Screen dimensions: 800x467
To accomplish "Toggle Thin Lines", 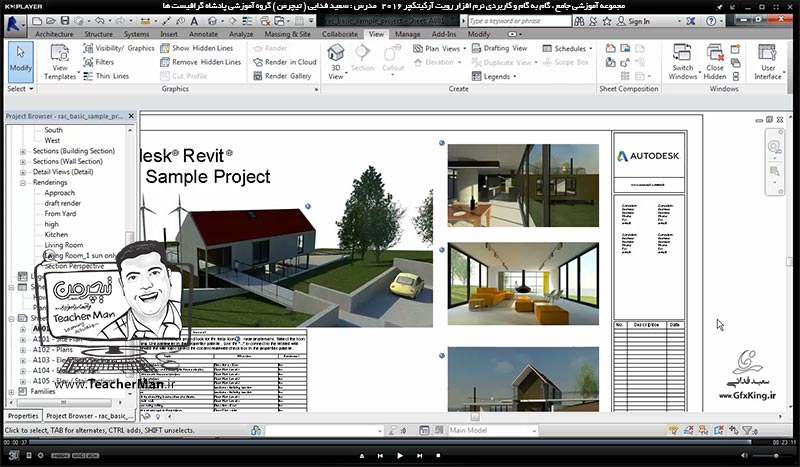I will (x=107, y=76).
